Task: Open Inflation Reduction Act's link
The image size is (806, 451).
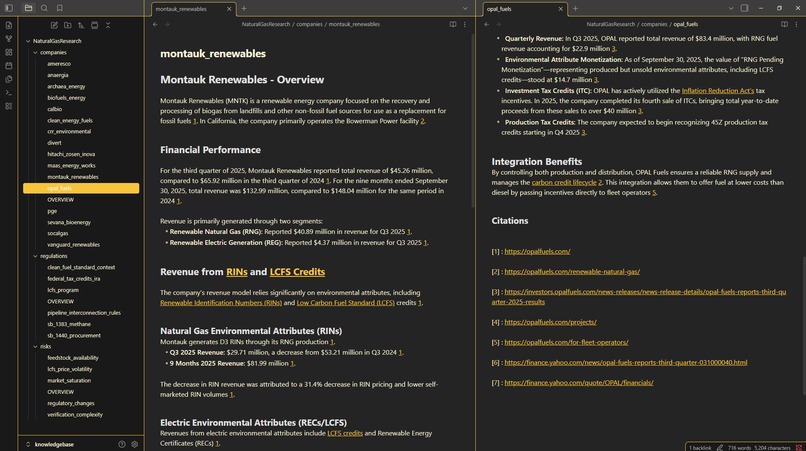Action: coord(718,91)
